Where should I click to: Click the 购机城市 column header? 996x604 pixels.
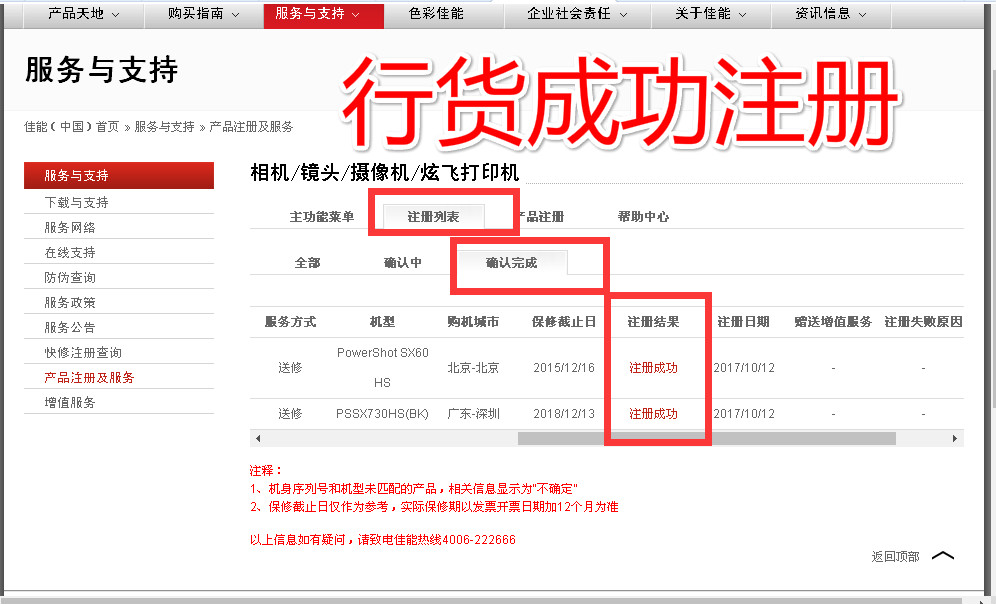[x=473, y=322]
